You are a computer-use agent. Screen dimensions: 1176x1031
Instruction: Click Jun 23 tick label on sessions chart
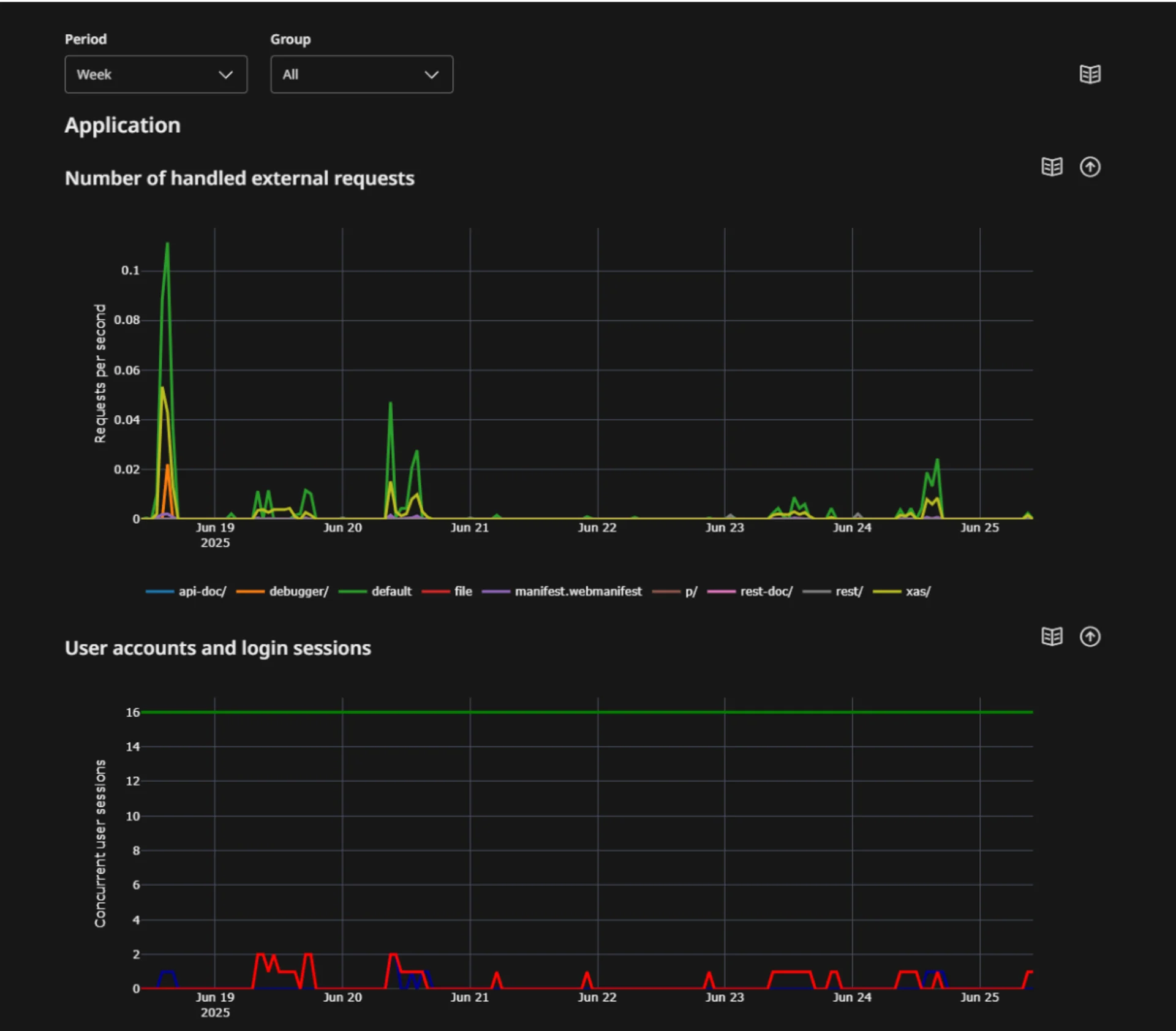tap(725, 997)
